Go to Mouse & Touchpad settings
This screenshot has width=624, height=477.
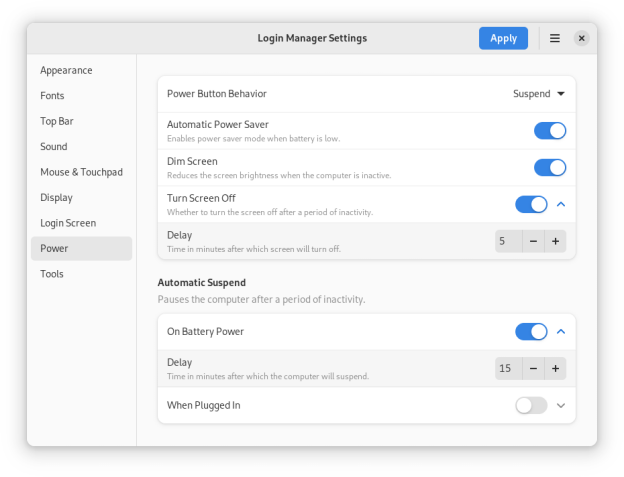81,172
